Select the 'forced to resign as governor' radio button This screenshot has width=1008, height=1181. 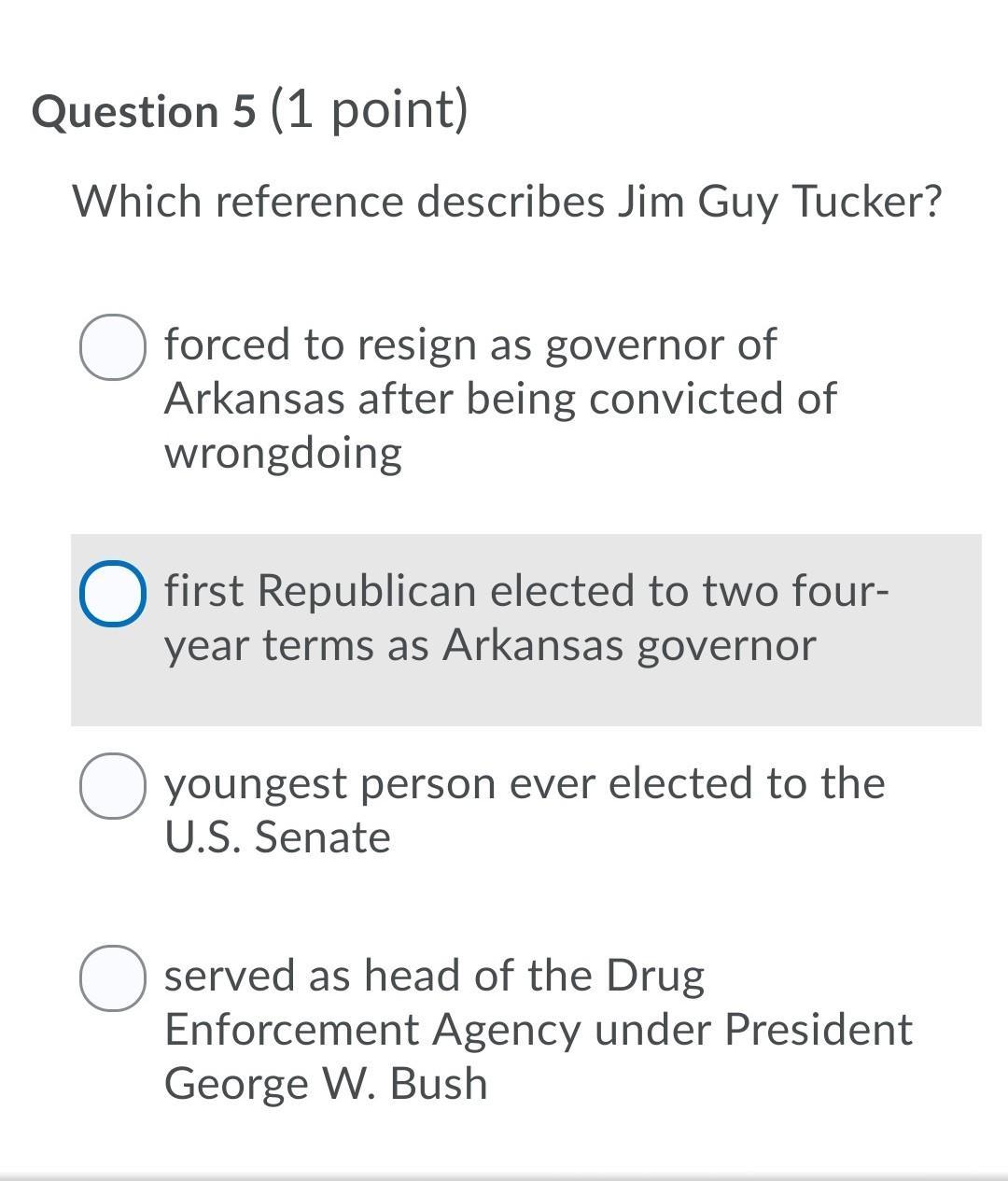tap(112, 347)
